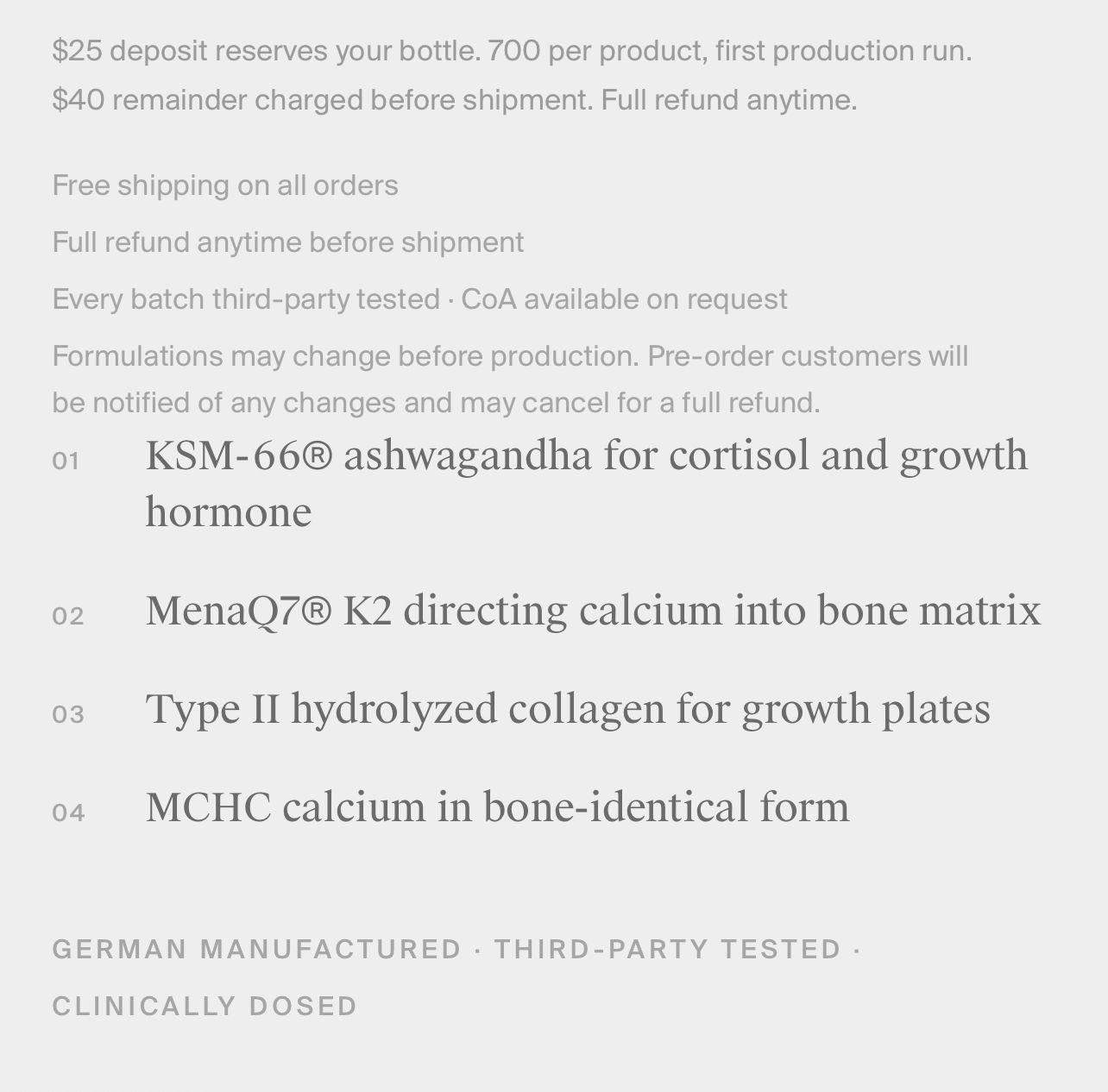This screenshot has height=1092, width=1108.
Task: Click the 03 list number
Action: tap(68, 715)
